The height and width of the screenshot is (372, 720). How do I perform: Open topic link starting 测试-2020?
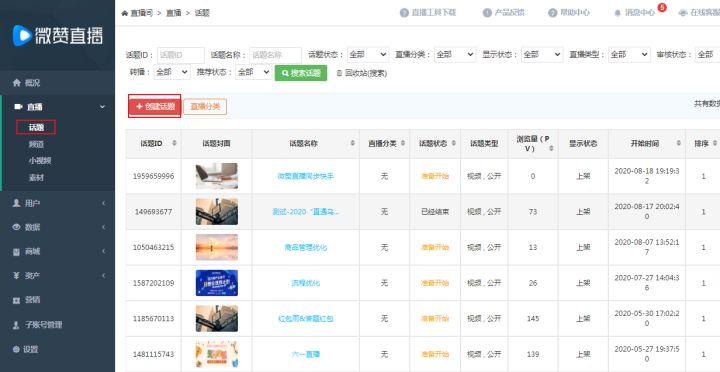tap(305, 212)
